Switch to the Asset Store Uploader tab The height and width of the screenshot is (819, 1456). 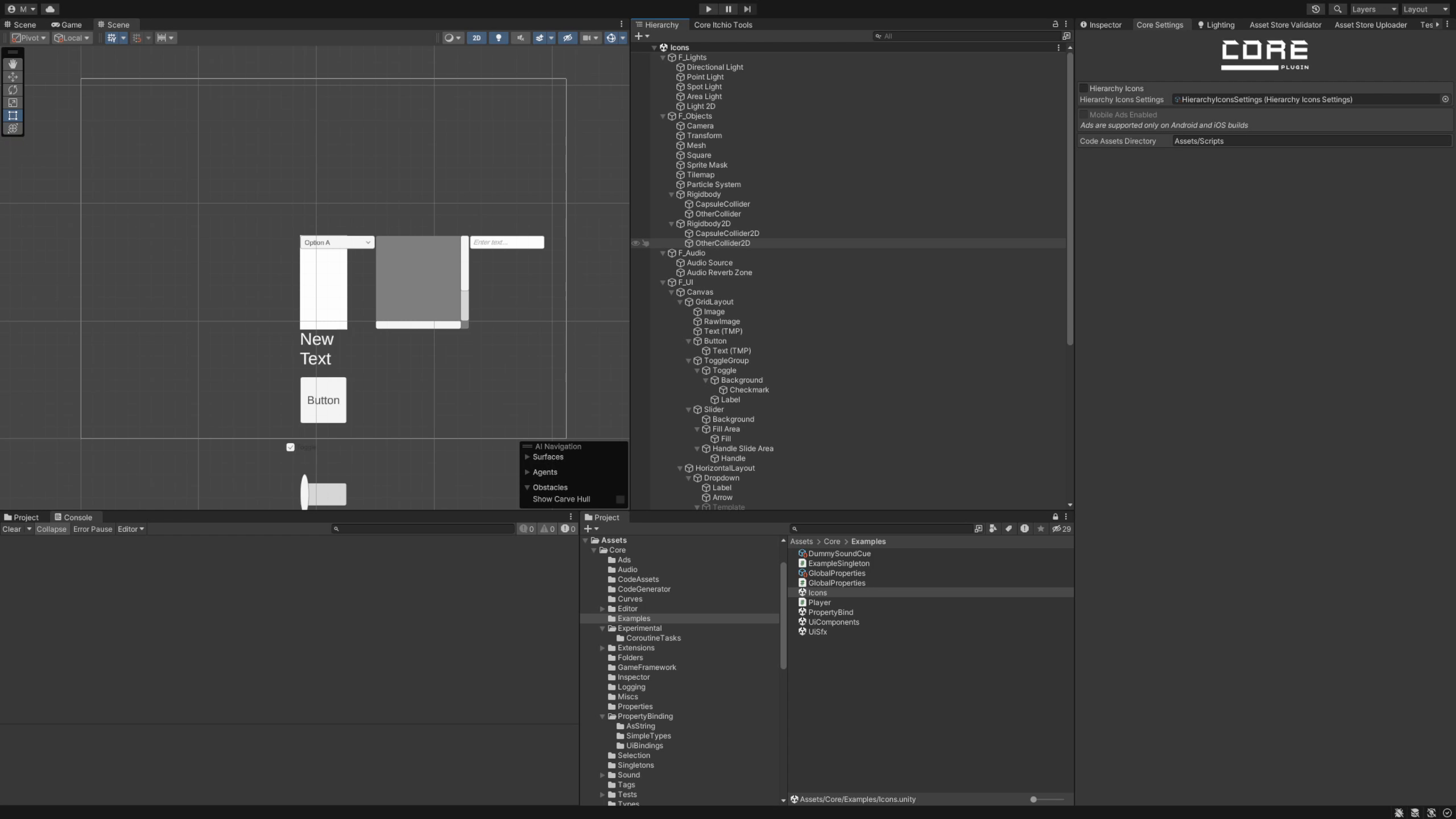click(x=1371, y=25)
